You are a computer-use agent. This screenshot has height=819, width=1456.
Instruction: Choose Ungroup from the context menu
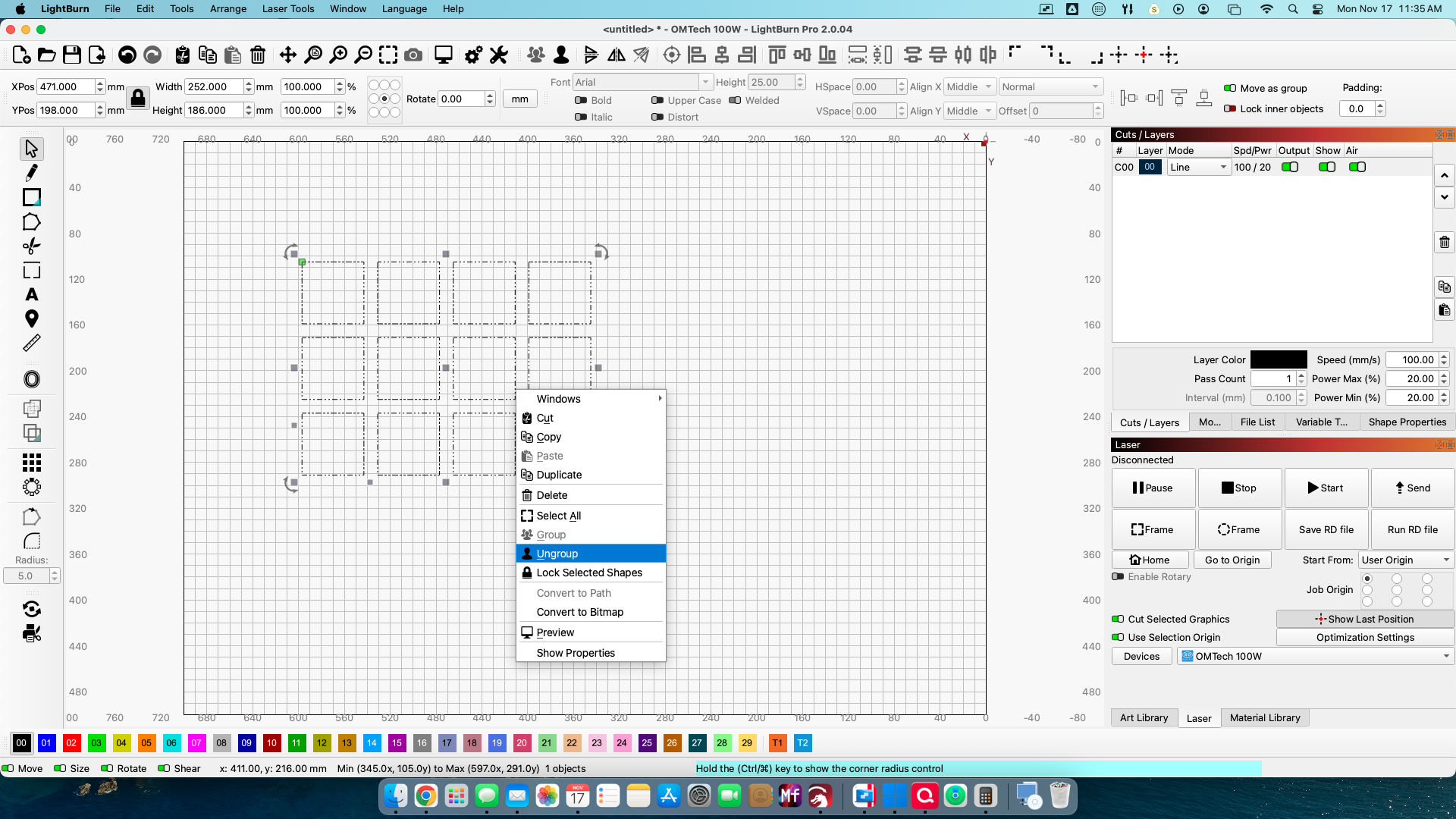click(x=557, y=554)
